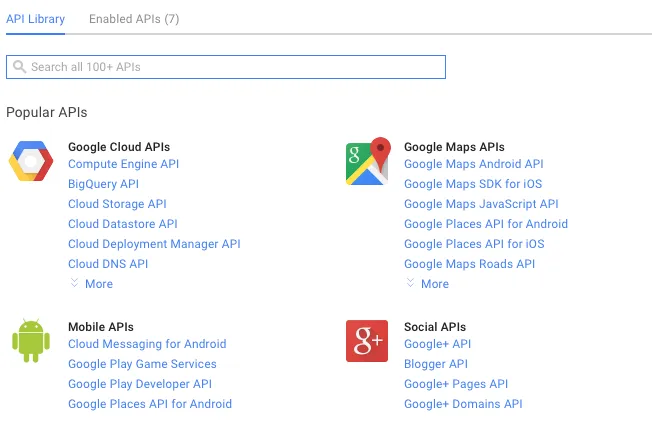The width and height of the screenshot is (652, 422).
Task: Open the BigQuery API link
Action: [x=103, y=184]
